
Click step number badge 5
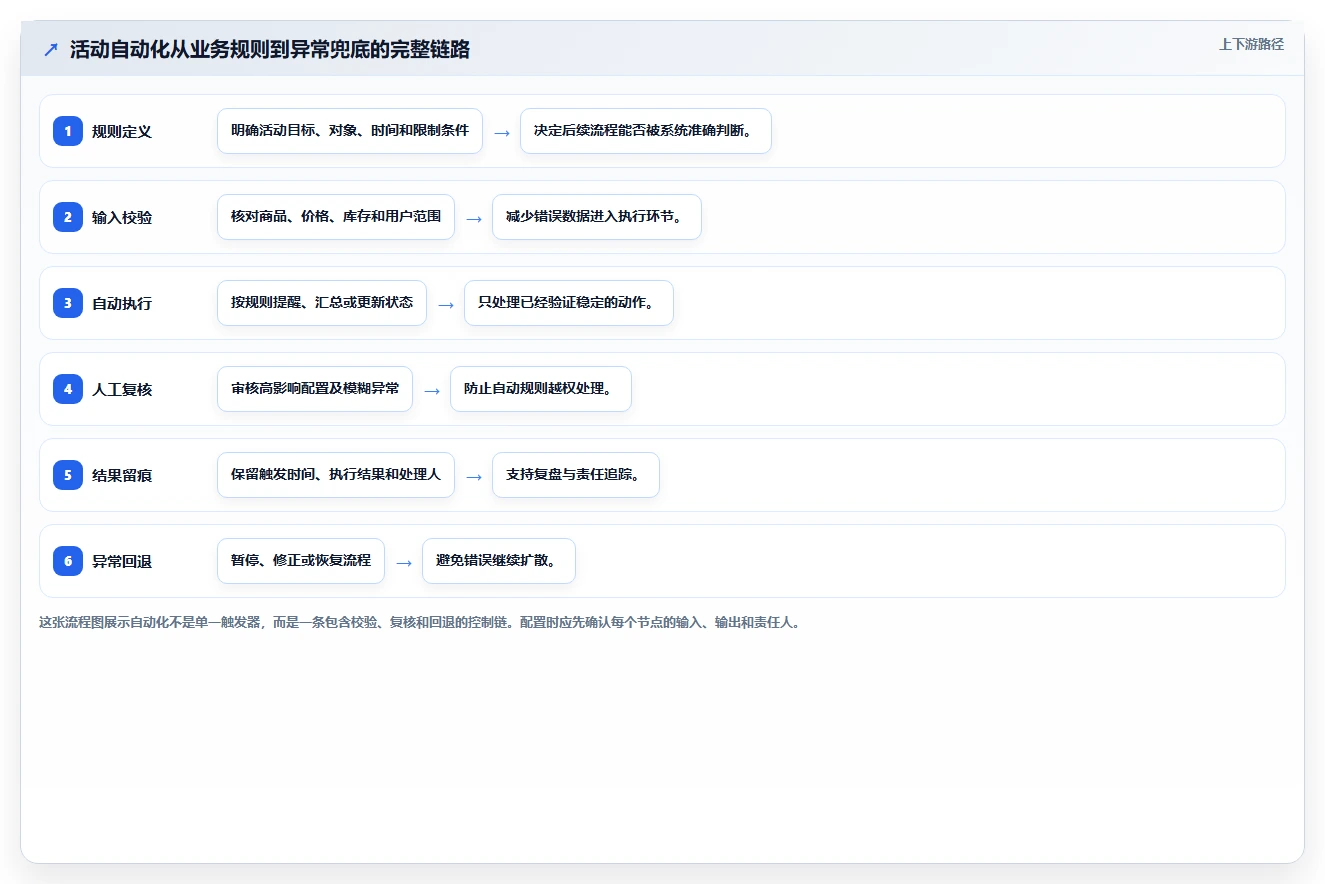click(x=68, y=474)
